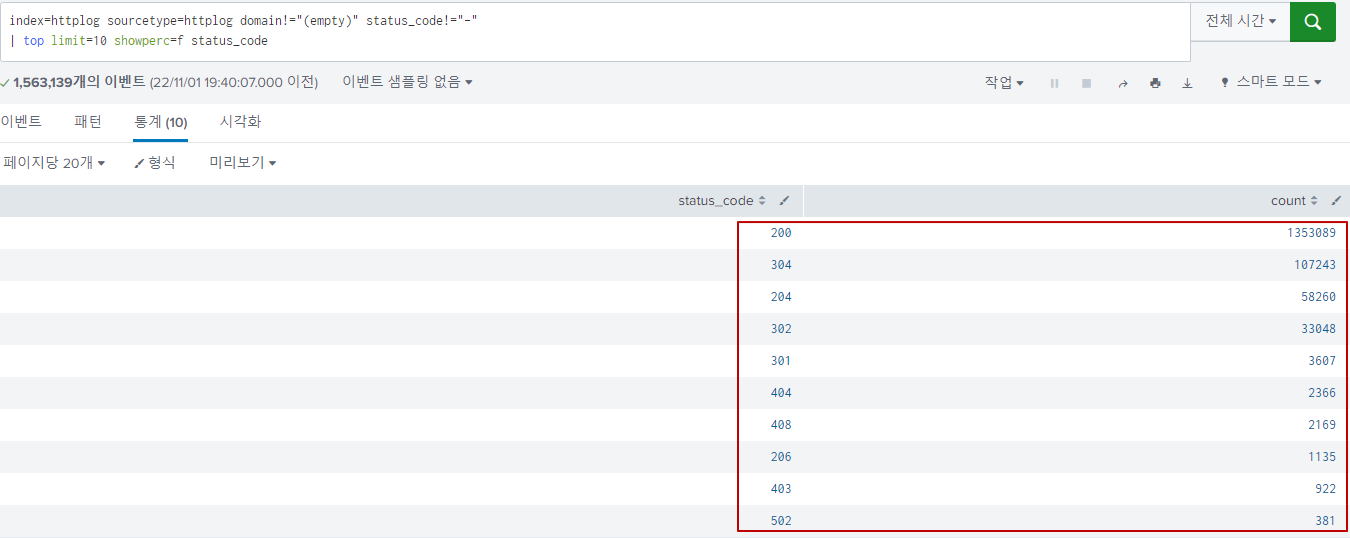The image size is (1350, 538).
Task: Select status_code value 204
Action: coord(781,297)
